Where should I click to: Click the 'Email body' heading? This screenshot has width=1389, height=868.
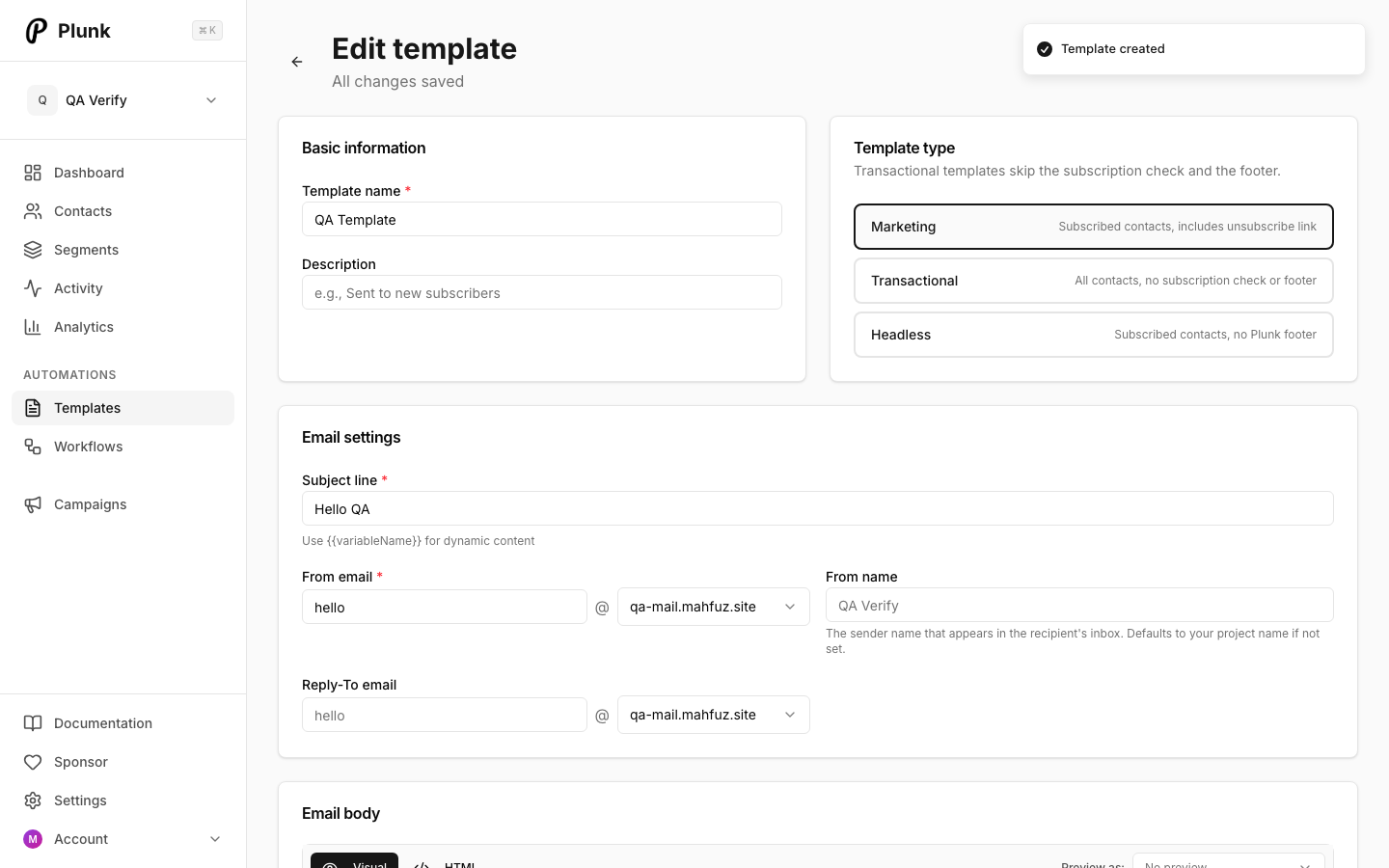click(x=340, y=813)
